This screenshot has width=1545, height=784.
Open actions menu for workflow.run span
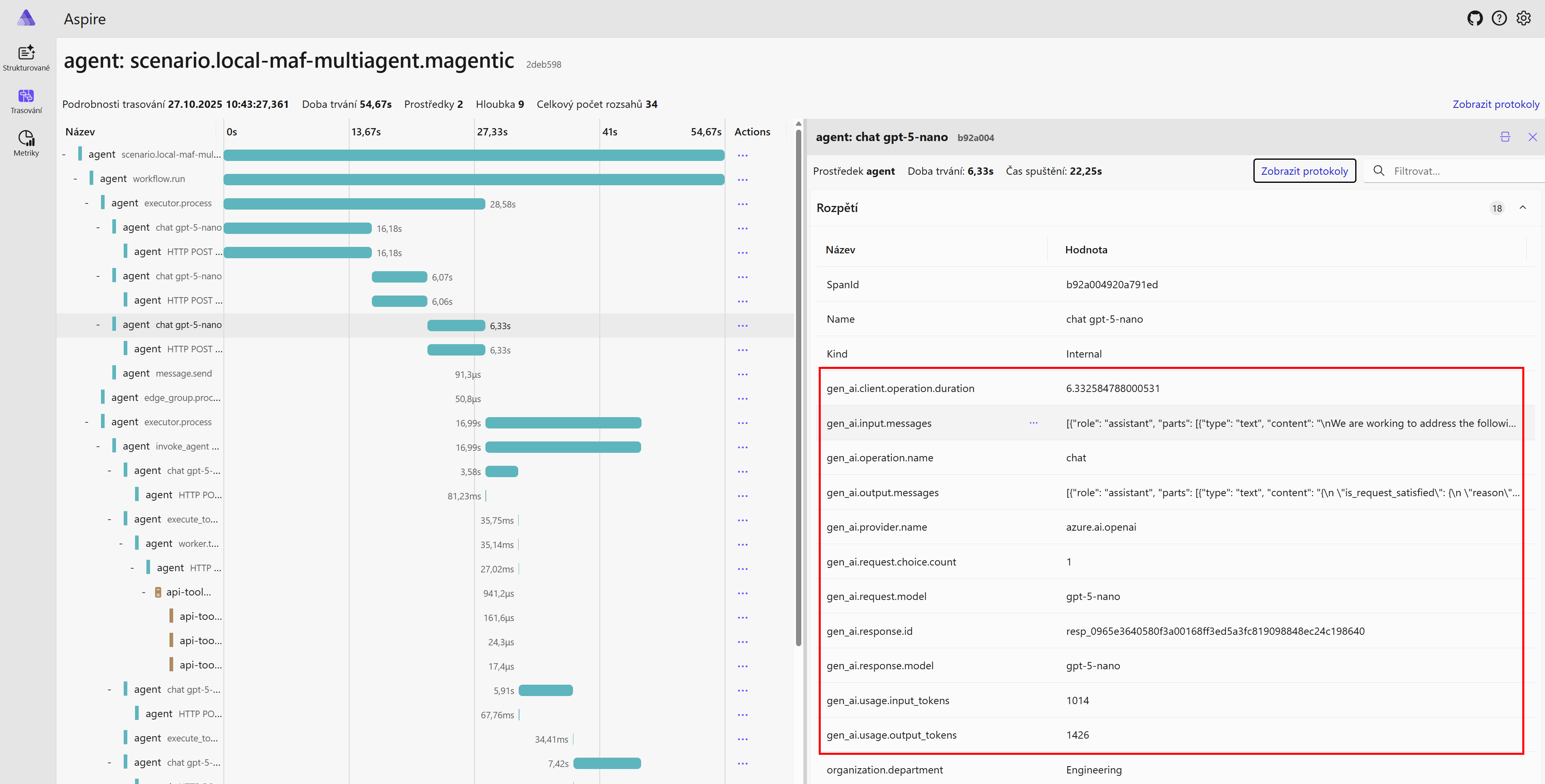coord(742,180)
